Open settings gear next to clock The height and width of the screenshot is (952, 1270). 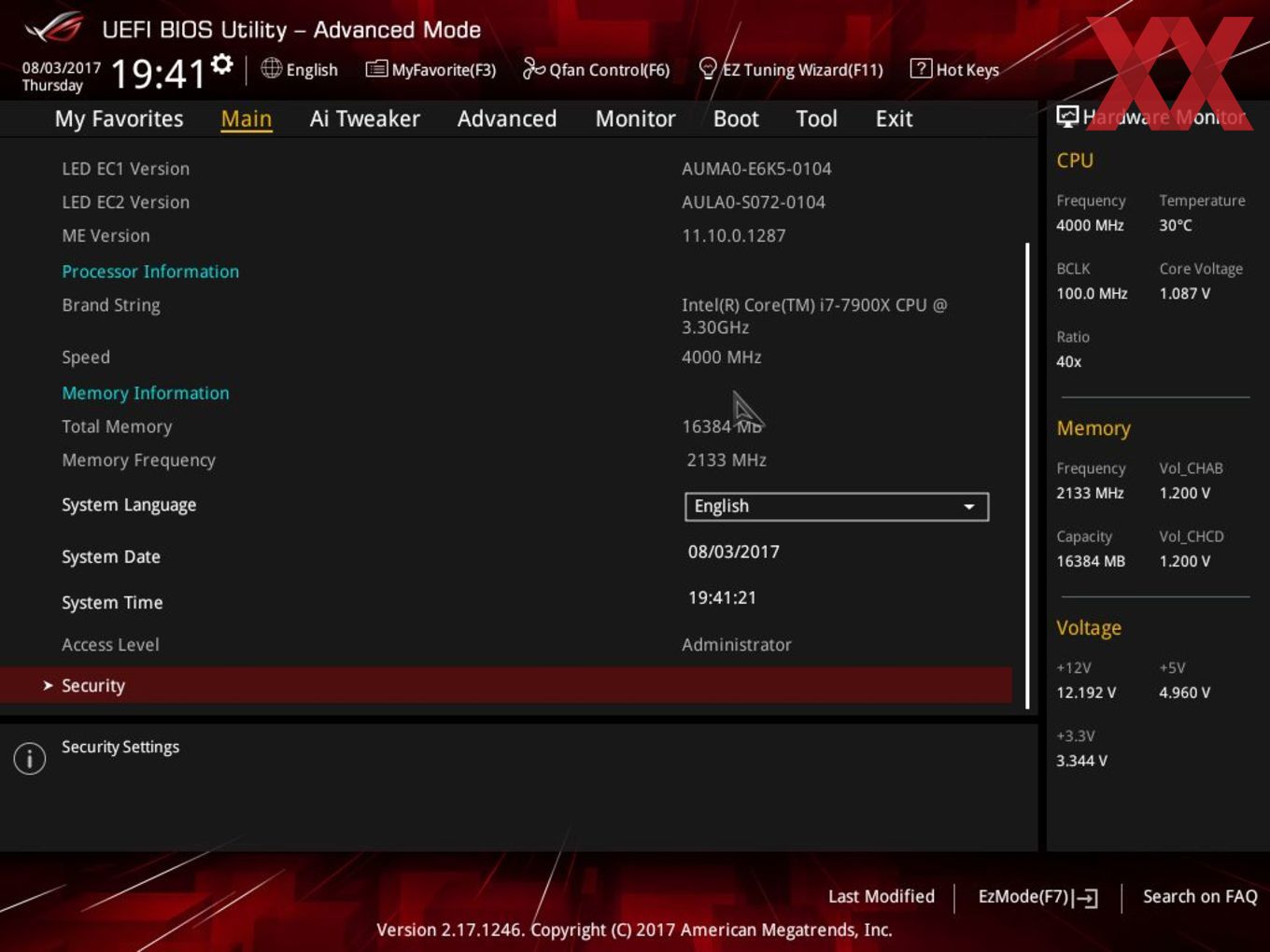(x=221, y=63)
